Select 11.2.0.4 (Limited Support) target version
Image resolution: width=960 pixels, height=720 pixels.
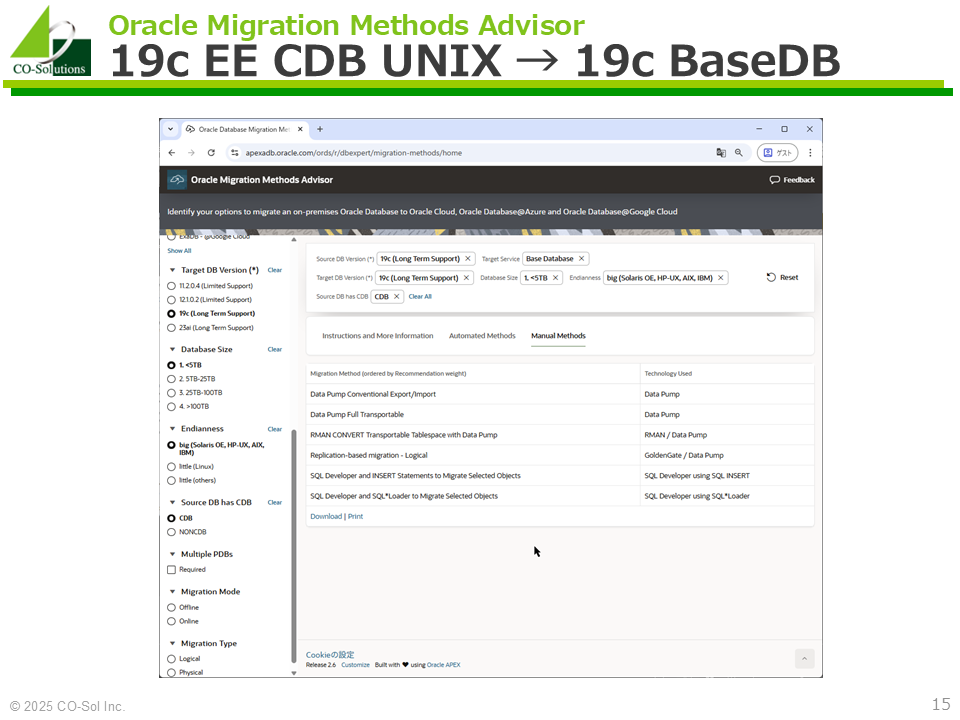click(x=171, y=286)
